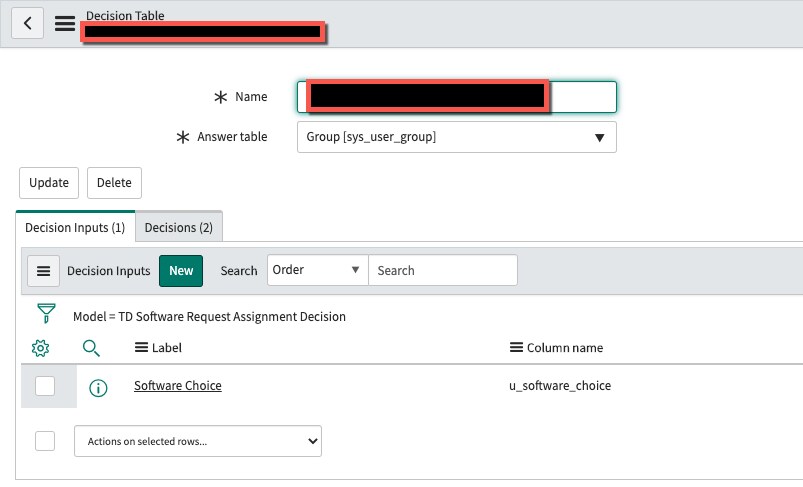Open Actions on selected rows dropdown
The height and width of the screenshot is (487, 803).
pos(198,441)
